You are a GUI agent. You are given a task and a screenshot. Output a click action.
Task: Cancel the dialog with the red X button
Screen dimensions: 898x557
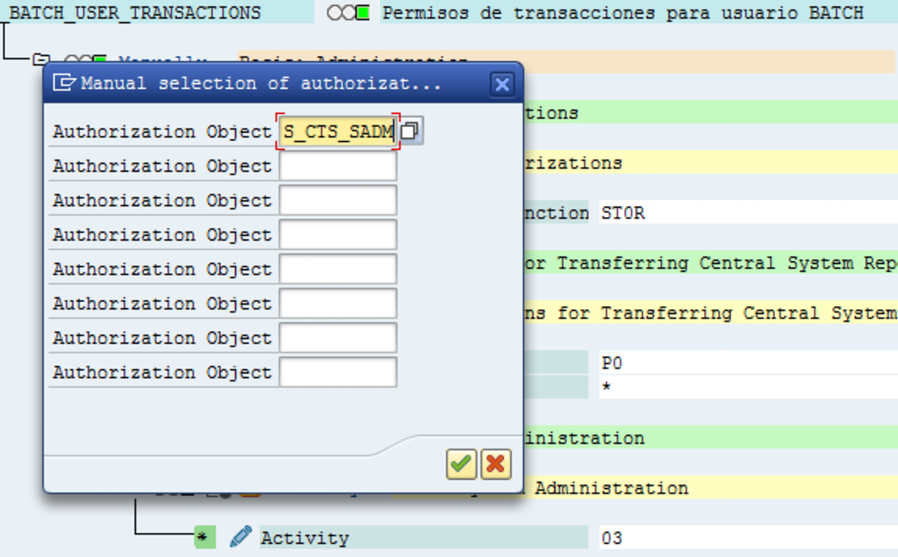coord(496,464)
